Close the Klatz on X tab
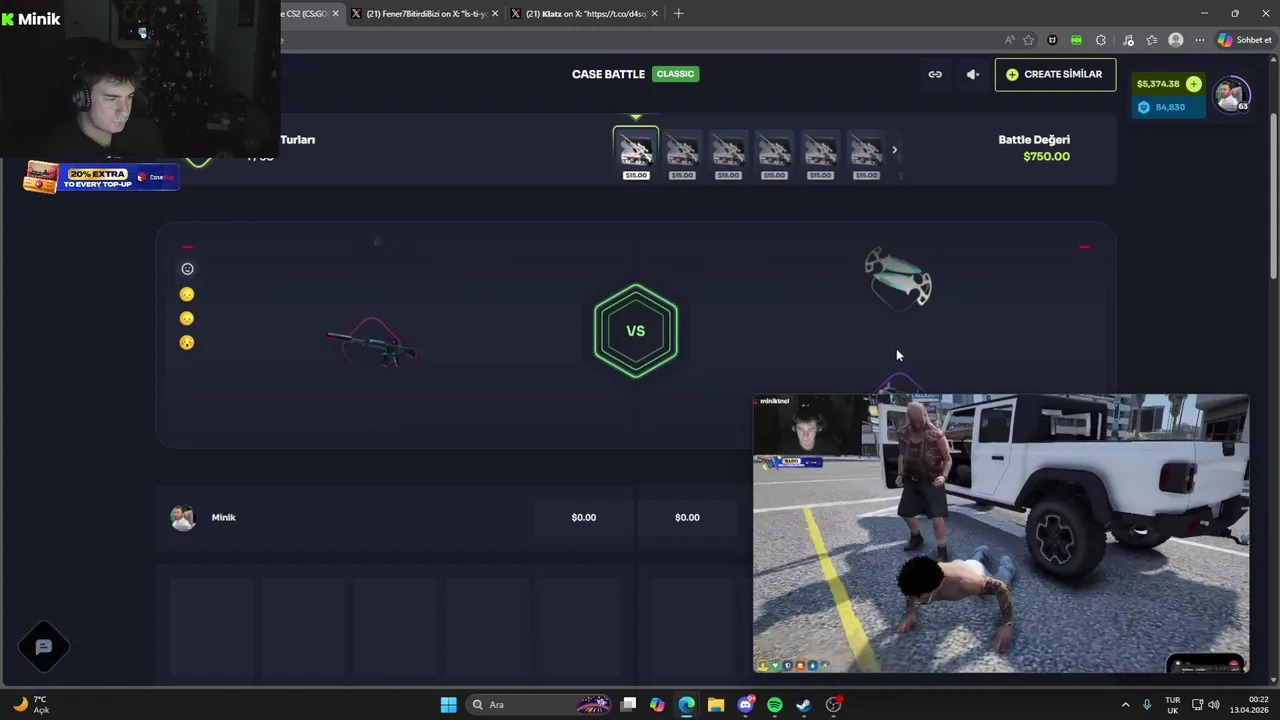The image size is (1280, 720). coord(655,14)
